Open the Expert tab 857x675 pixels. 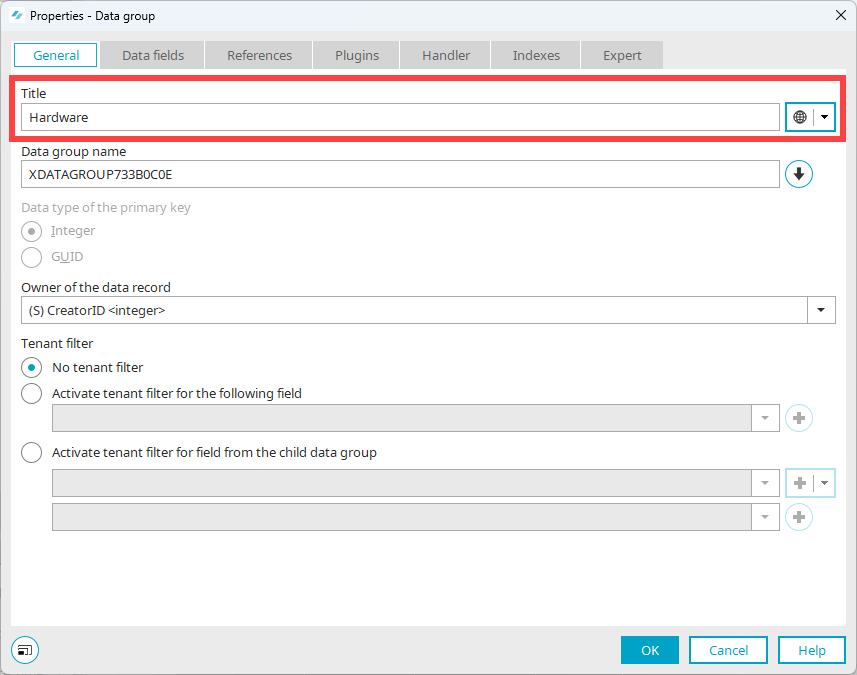[622, 55]
